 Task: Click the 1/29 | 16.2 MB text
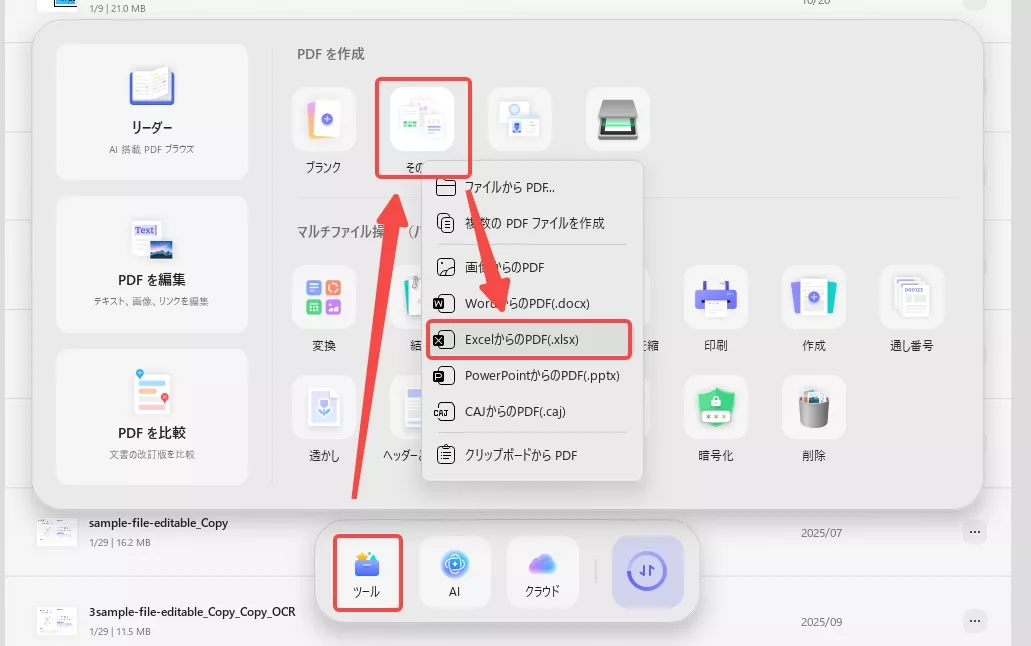pos(120,543)
